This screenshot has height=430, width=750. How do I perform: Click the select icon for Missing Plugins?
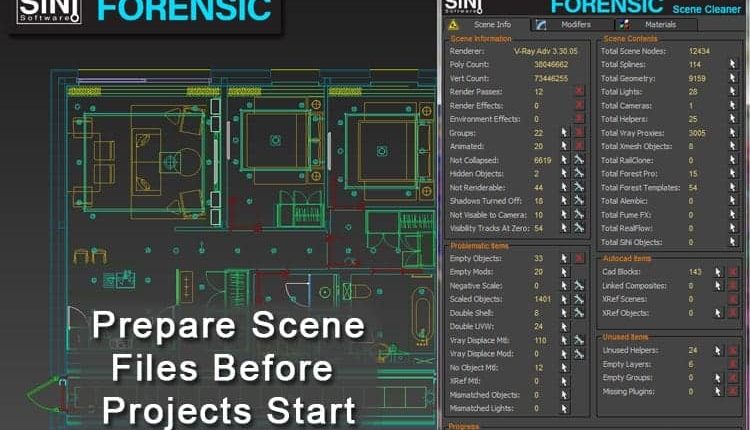click(716, 393)
